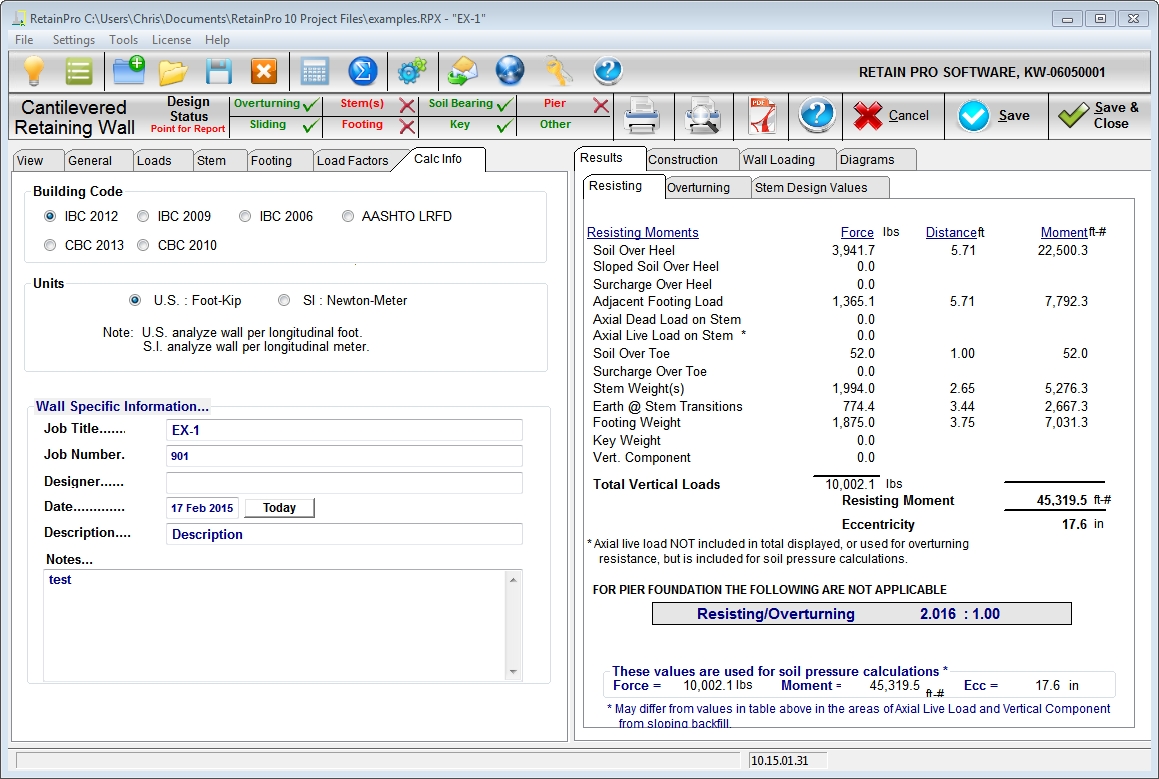The width and height of the screenshot is (1159, 779).
Task: Open the Tools menu
Action: pos(124,40)
